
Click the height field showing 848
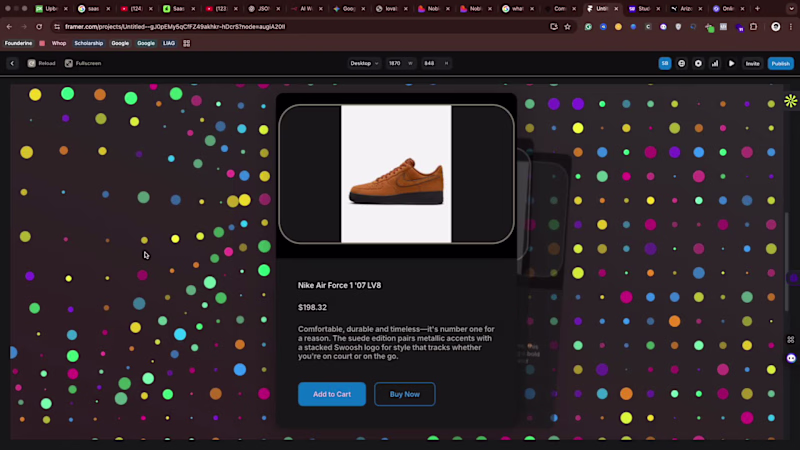(x=435, y=63)
